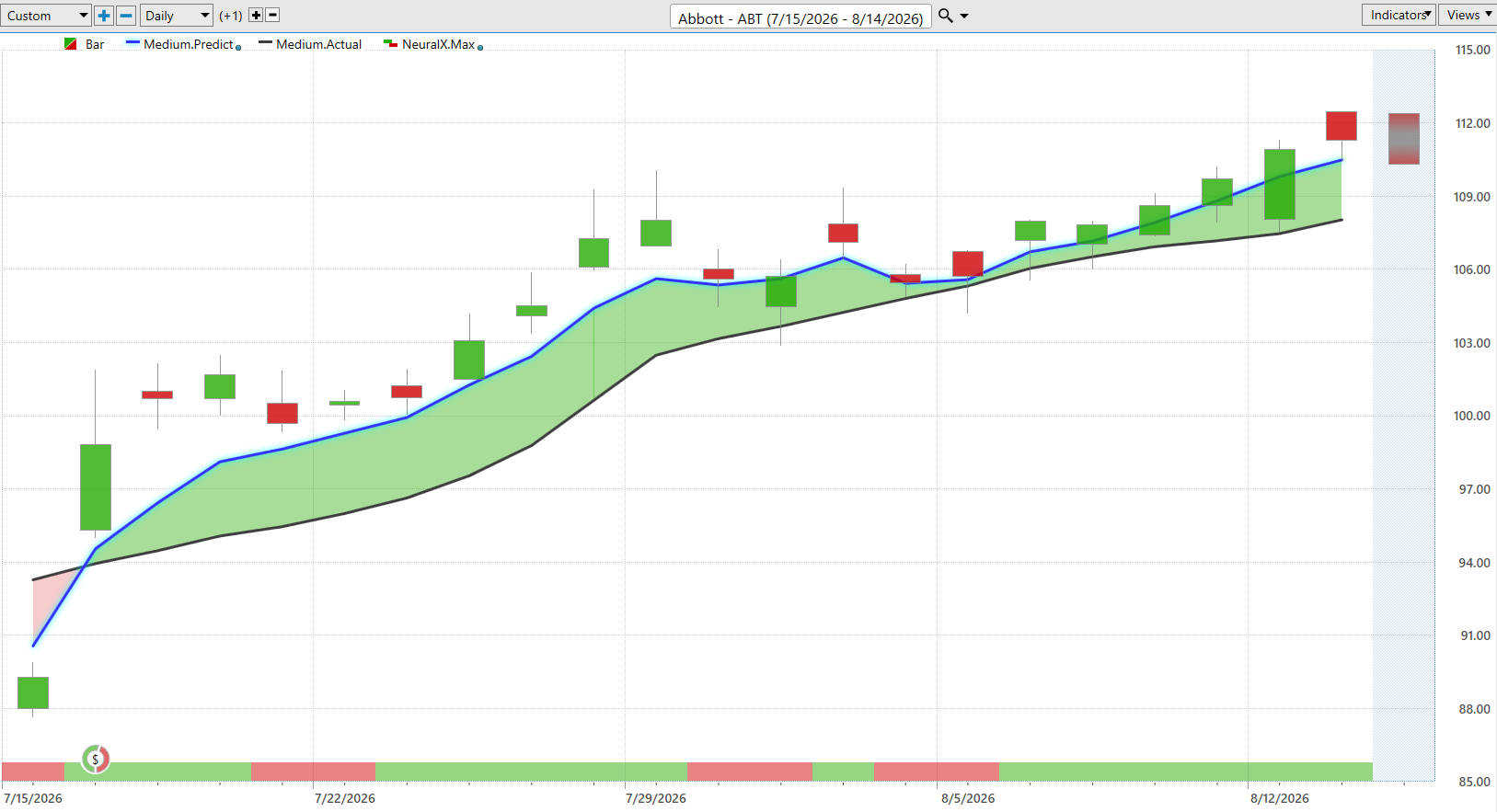Click the 100.00 price axis label
Screen dimensions: 1497x812
pyautogui.click(x=1472, y=416)
